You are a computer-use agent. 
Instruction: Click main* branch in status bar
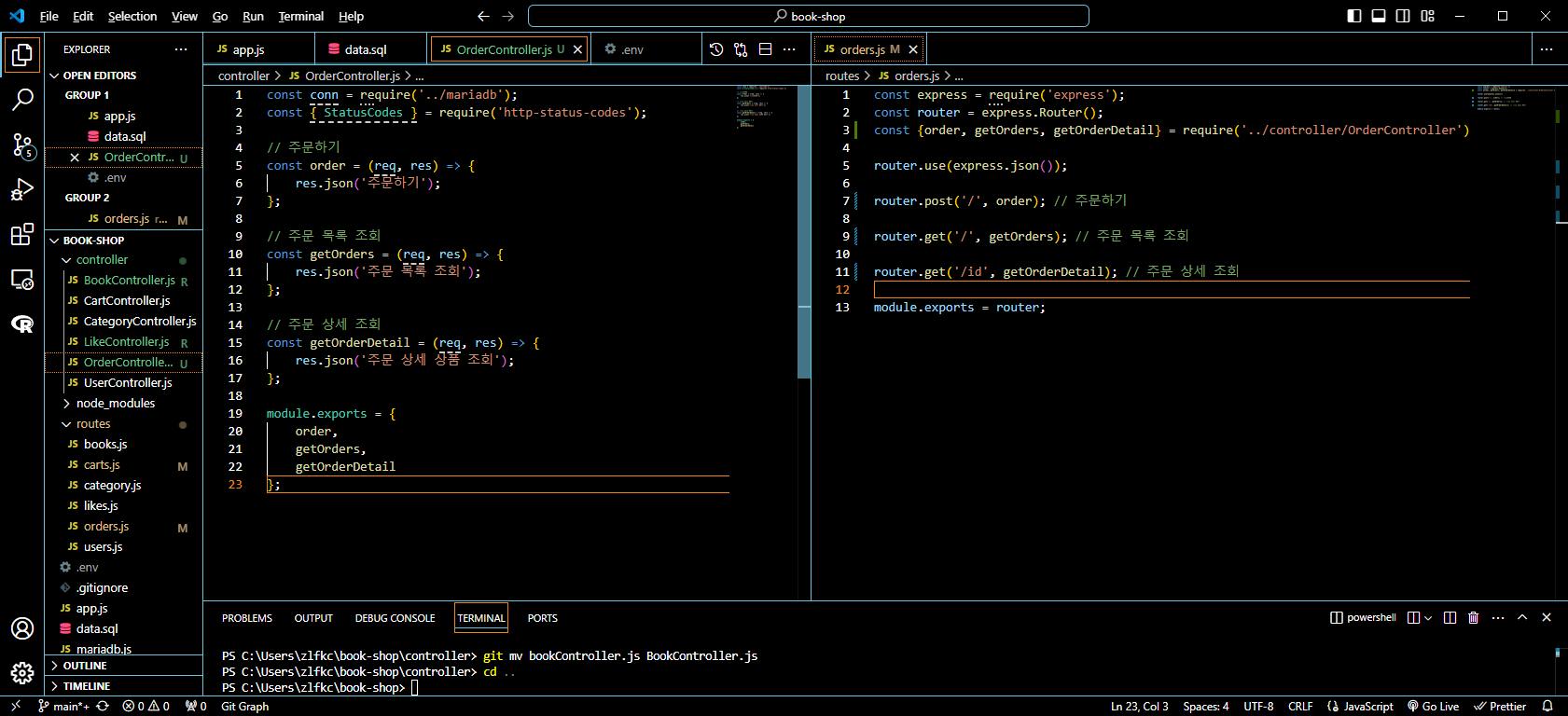point(63,706)
